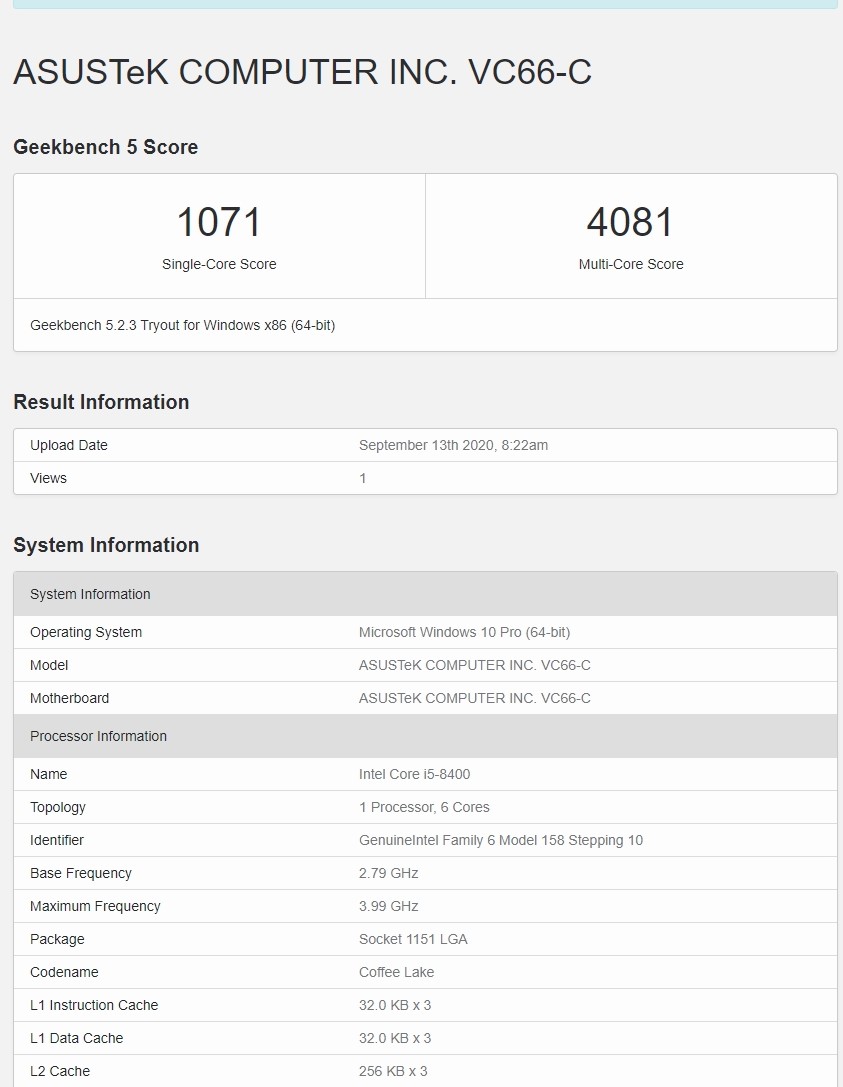Select the September 13th 2020, 8:22am value
Viewport: 843px width, 1087px height.
click(453, 445)
